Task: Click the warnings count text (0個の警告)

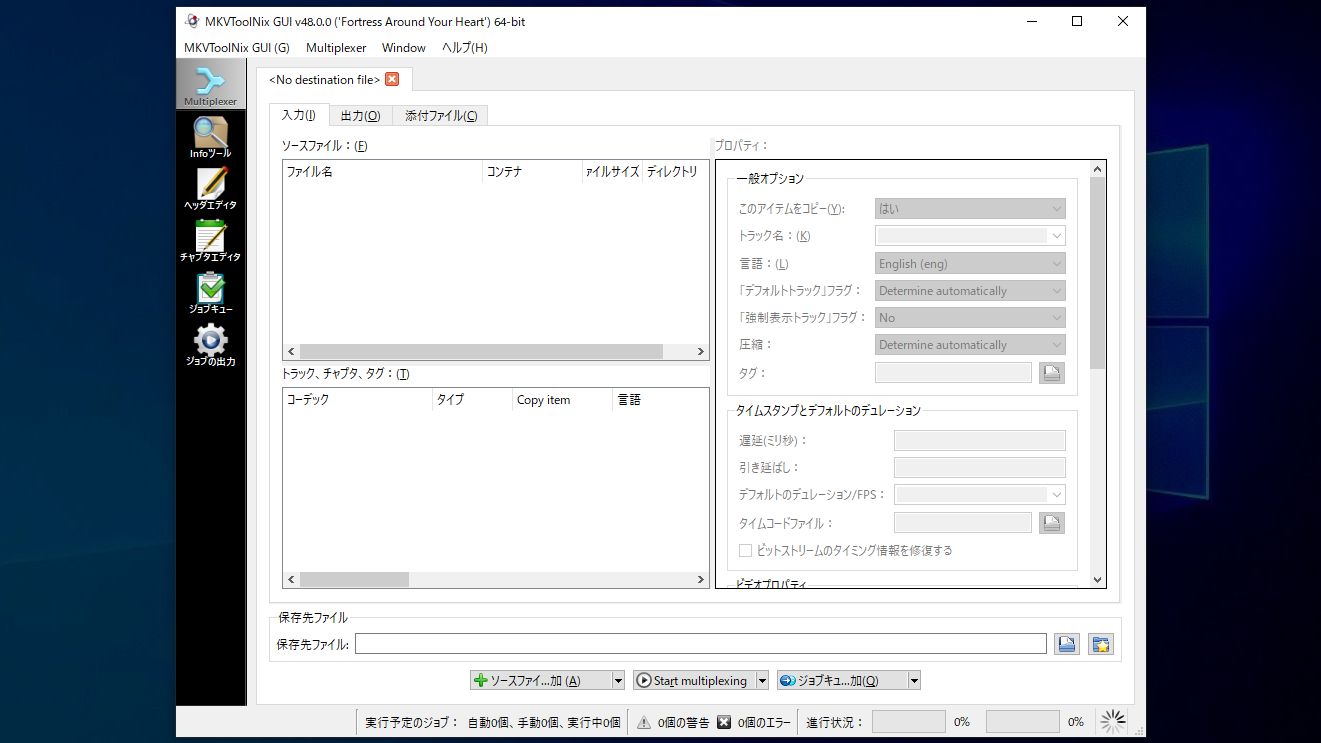Action: click(682, 722)
